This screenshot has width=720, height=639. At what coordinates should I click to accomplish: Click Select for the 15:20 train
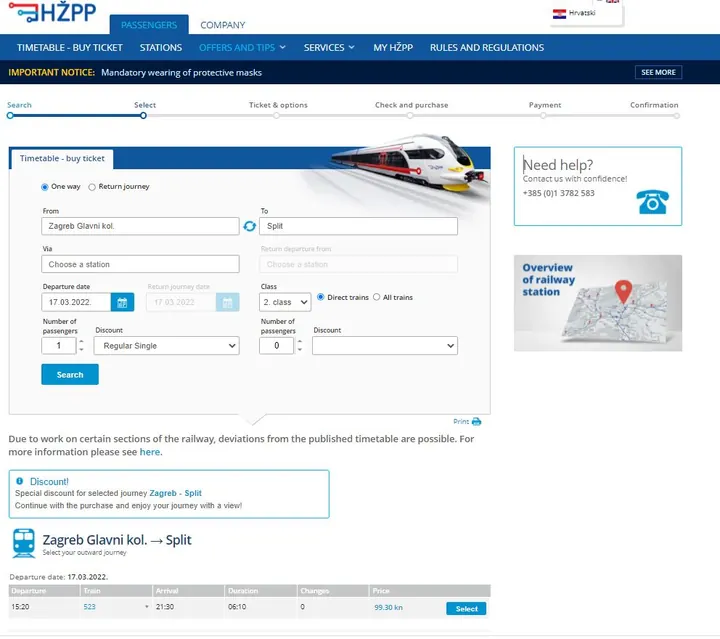(466, 609)
